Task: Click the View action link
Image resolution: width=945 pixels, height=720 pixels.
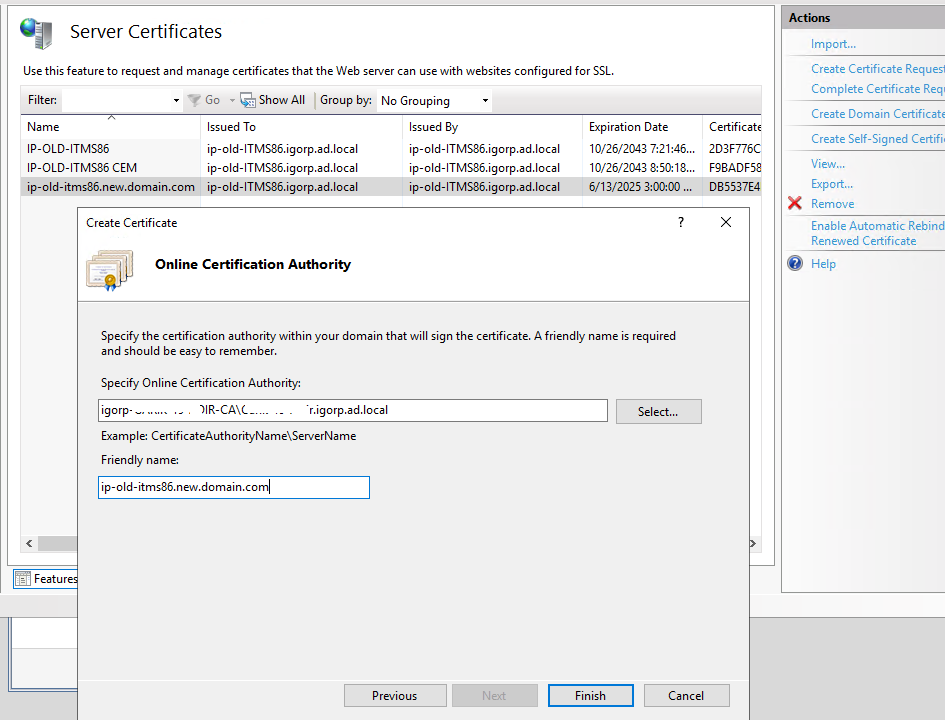Action: 827,164
